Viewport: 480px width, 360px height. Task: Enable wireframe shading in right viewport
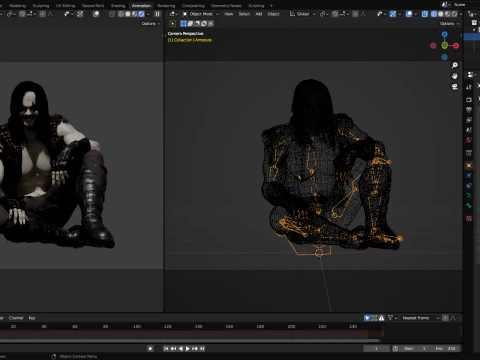tap(434, 14)
